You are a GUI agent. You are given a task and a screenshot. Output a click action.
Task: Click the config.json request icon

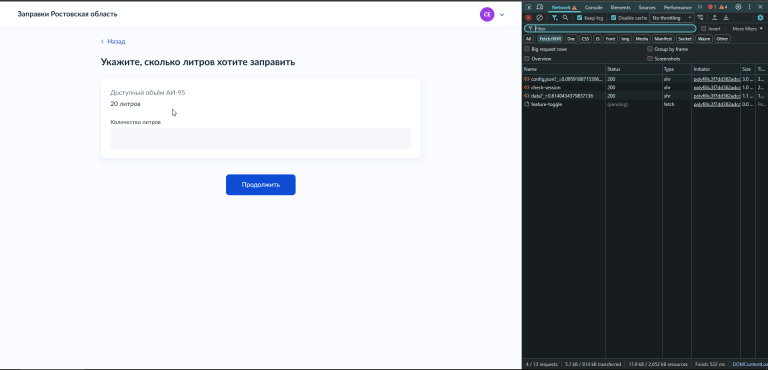click(527, 79)
